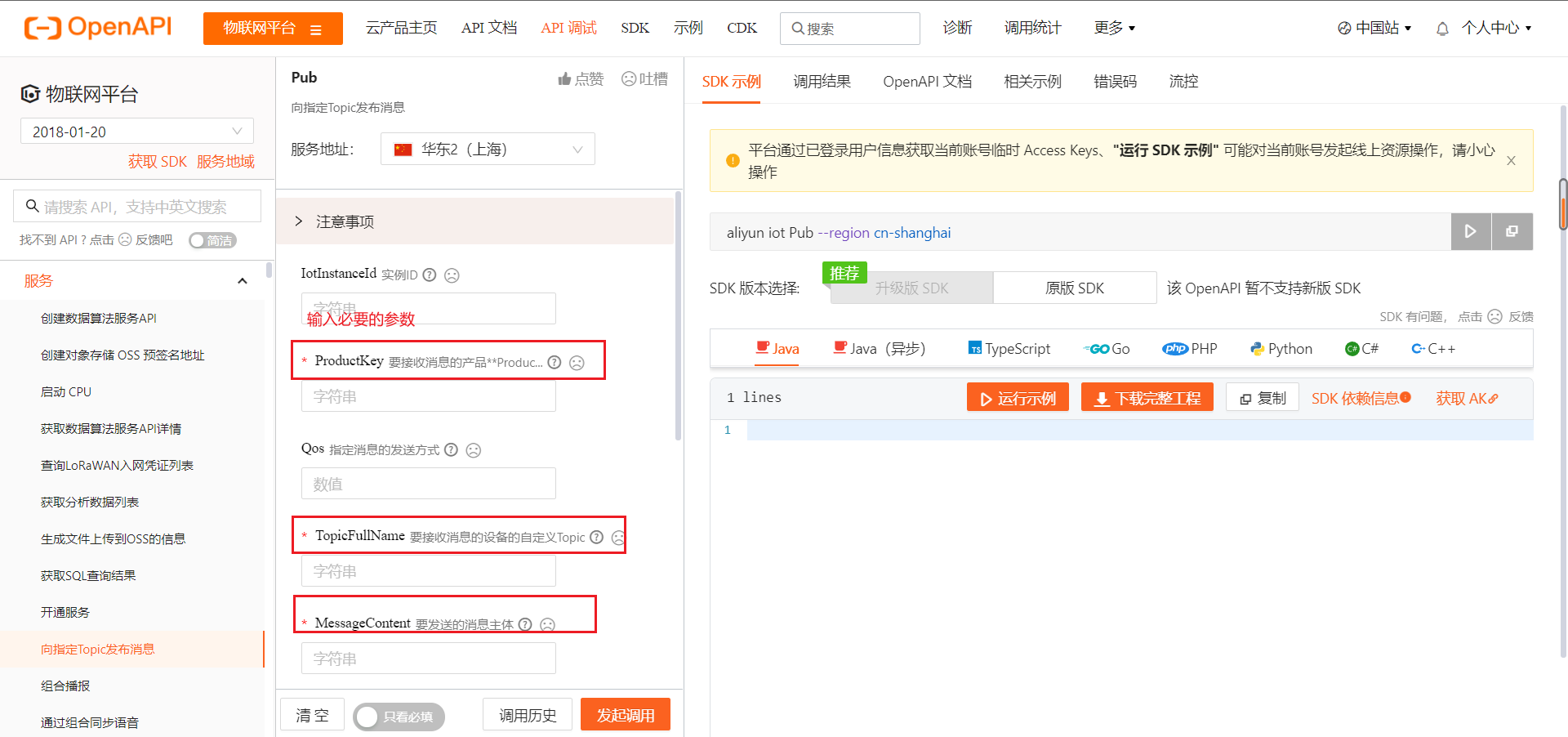Image resolution: width=1568 pixels, height=737 pixels.
Task: Select 向指定Topic发布消息 in the list
Action: tap(98, 649)
